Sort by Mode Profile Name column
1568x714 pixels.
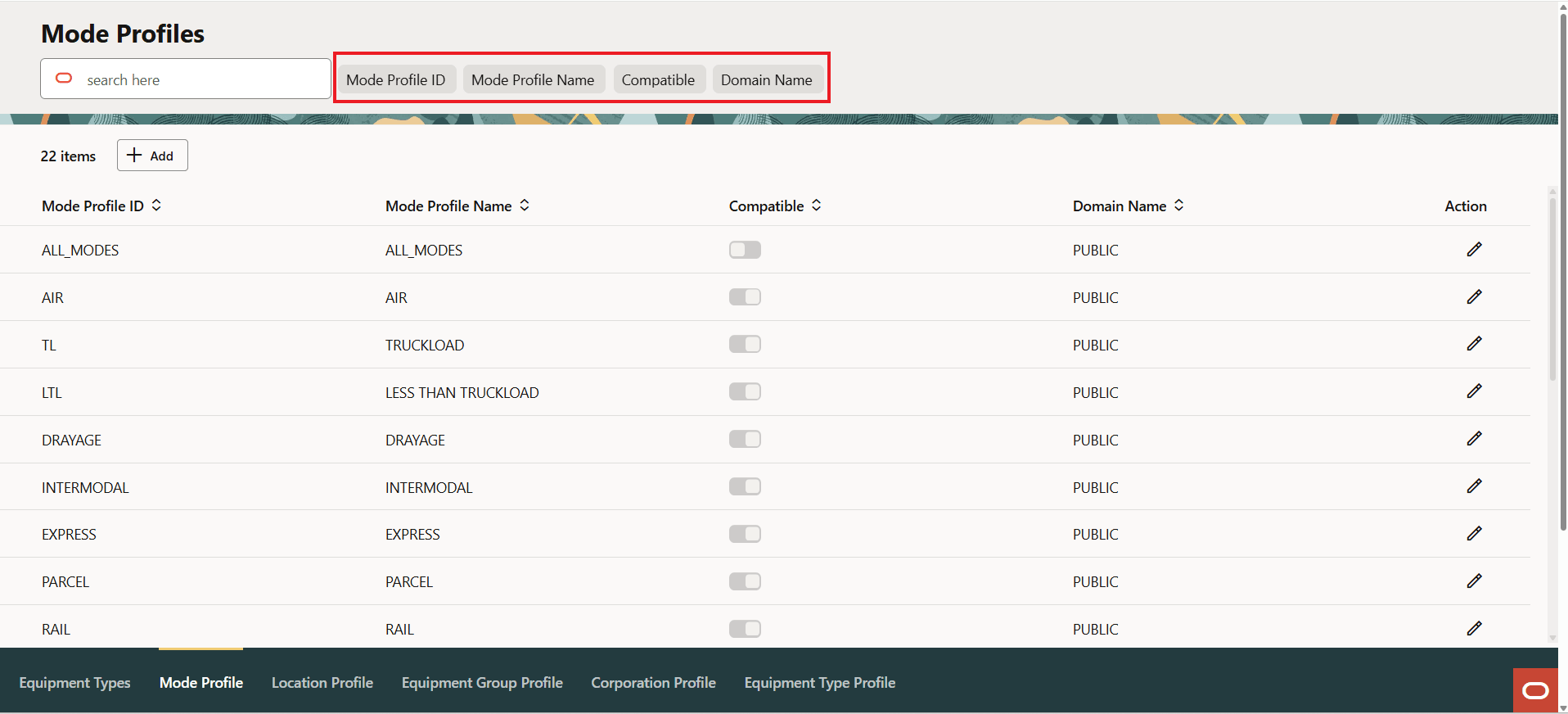pos(525,206)
